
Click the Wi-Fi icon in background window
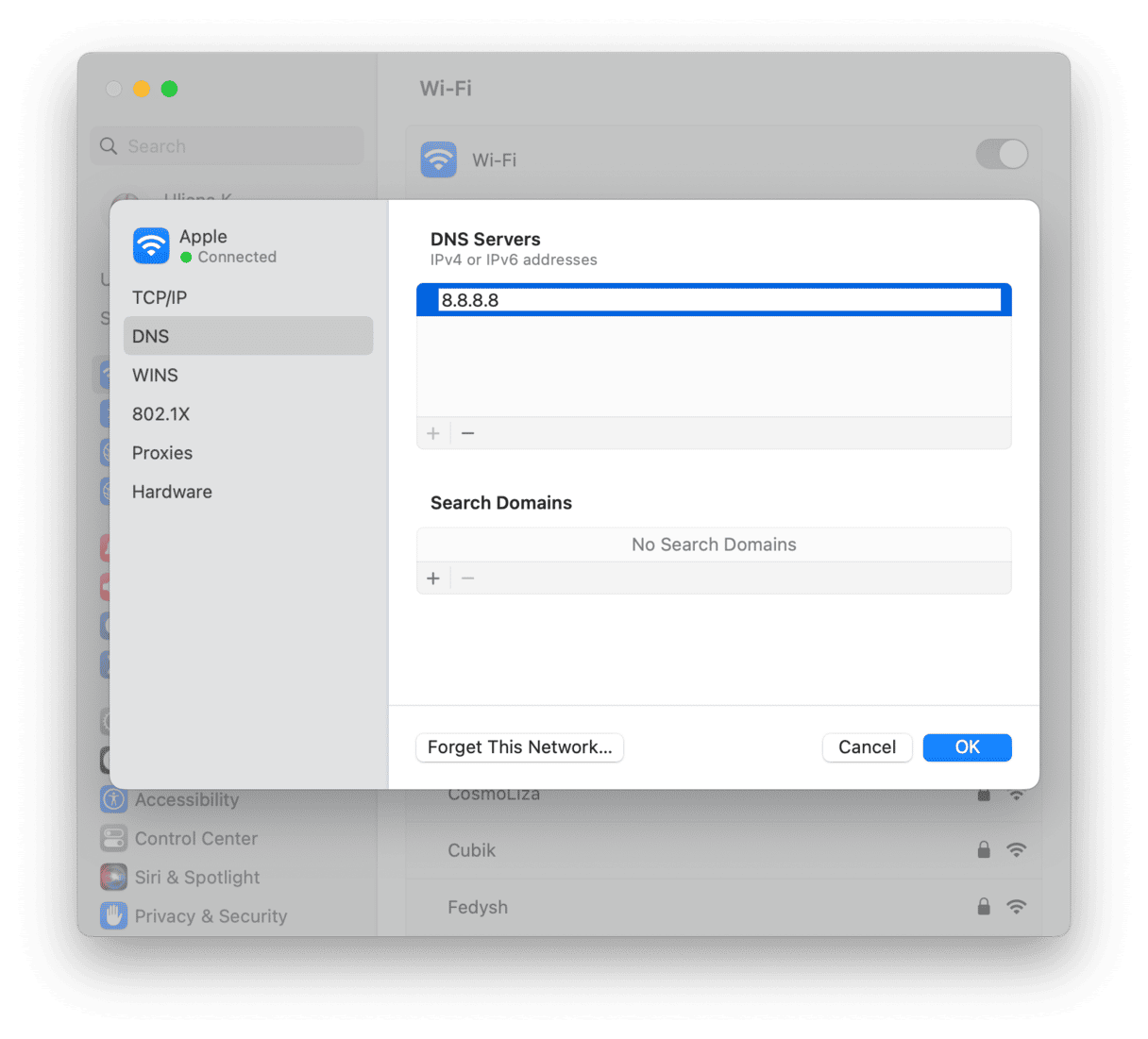pyautogui.click(x=438, y=159)
